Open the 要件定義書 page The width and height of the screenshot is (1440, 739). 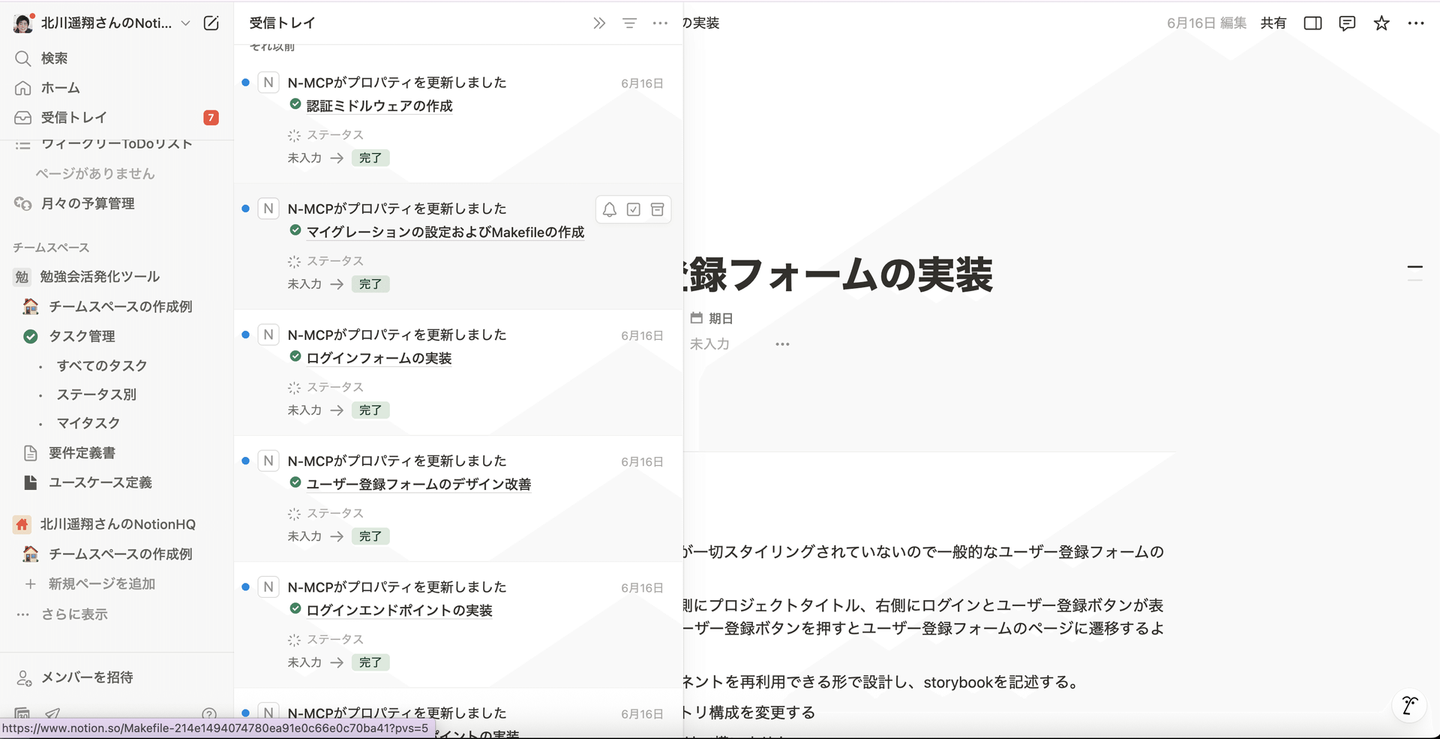[82, 453]
